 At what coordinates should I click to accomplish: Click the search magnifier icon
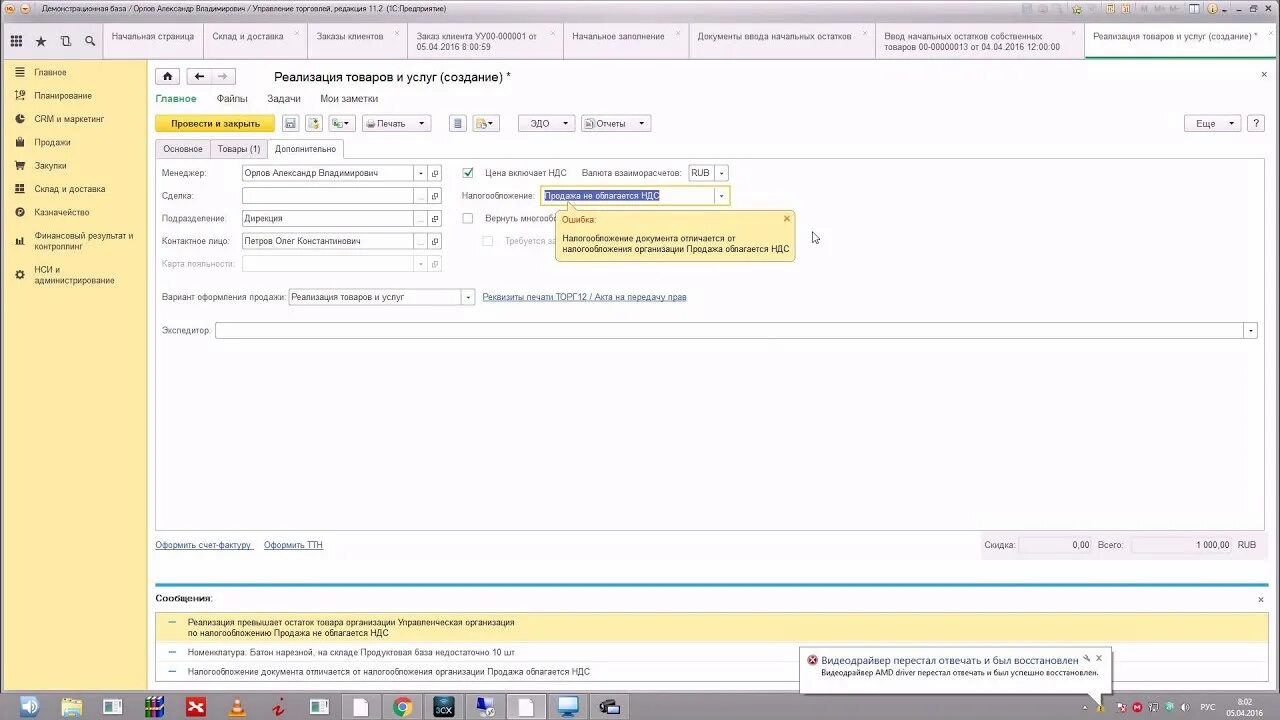click(x=90, y=41)
